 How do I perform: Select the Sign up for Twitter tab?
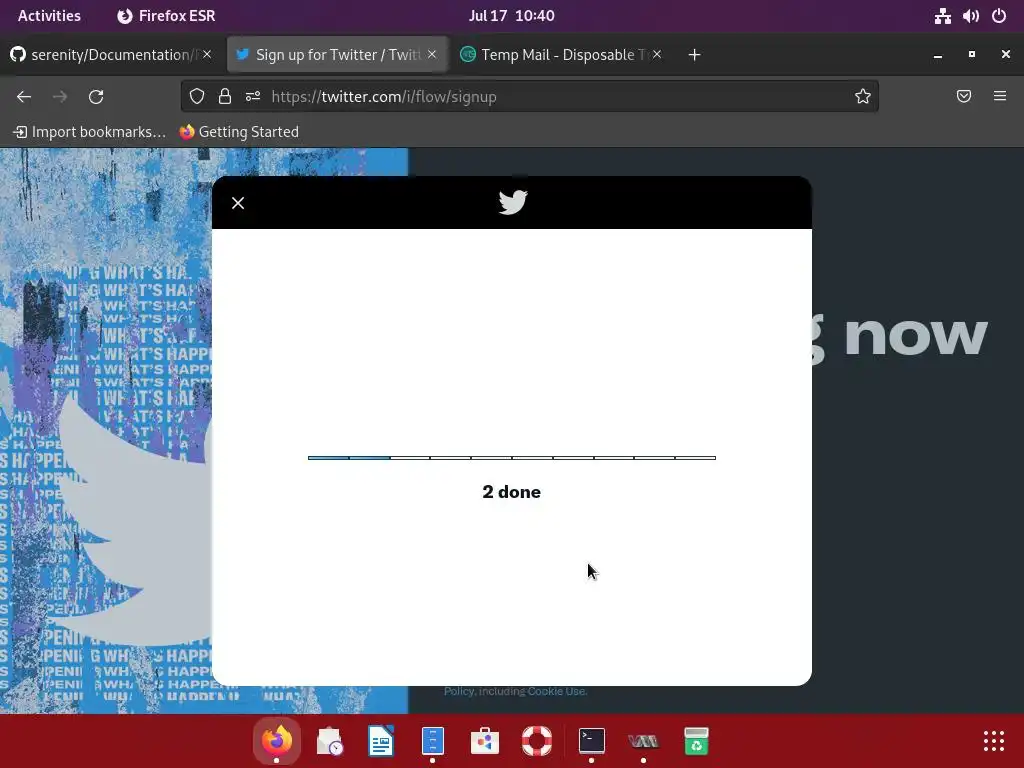pos(338,55)
